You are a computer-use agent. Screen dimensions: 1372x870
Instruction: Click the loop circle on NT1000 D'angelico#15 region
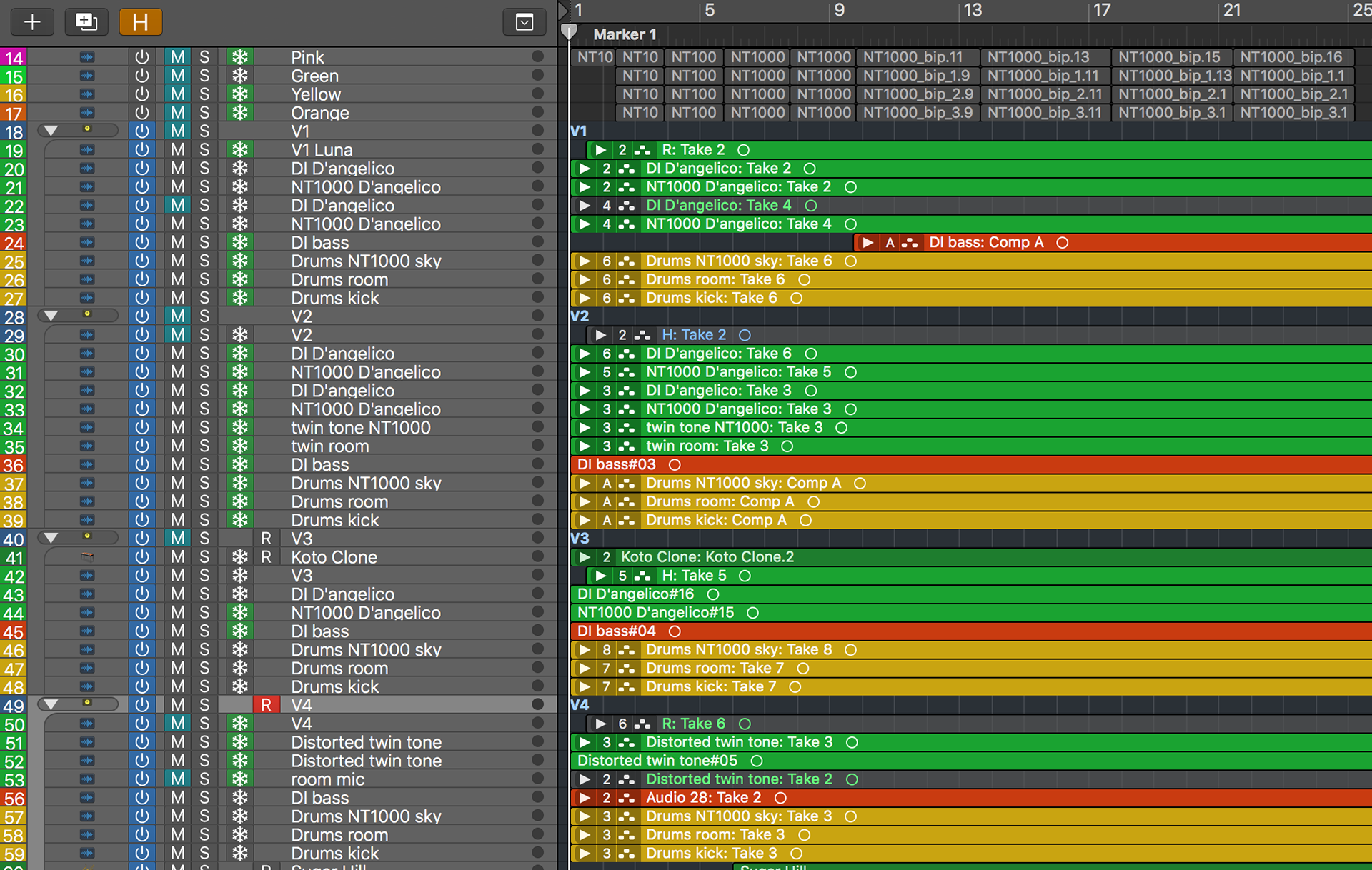click(x=752, y=613)
